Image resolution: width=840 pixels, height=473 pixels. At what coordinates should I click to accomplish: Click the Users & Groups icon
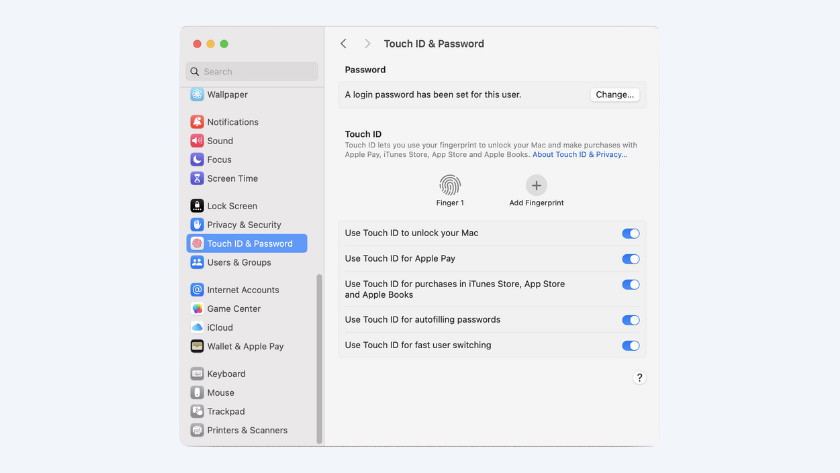(x=197, y=262)
